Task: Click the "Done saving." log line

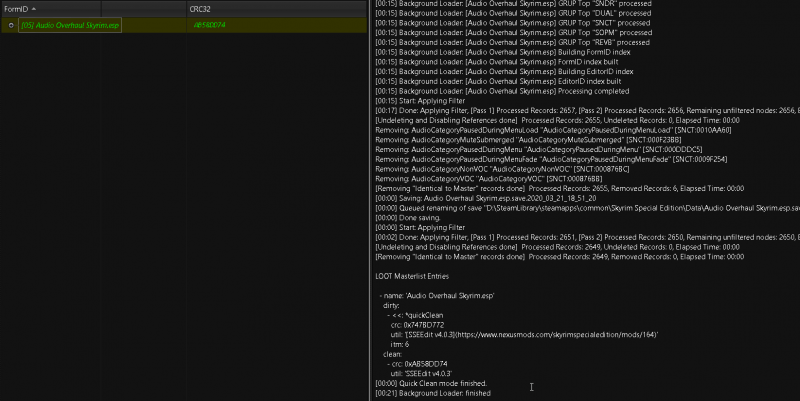Action: click(407, 218)
